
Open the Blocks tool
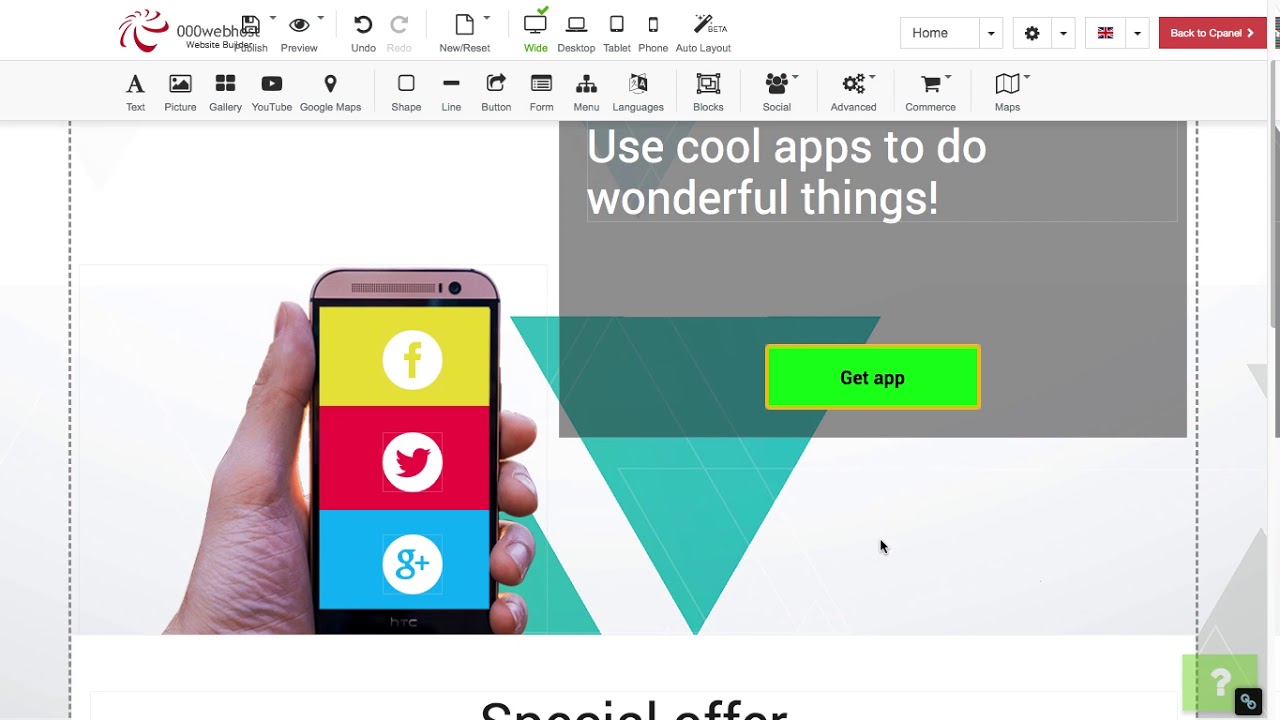(x=708, y=92)
